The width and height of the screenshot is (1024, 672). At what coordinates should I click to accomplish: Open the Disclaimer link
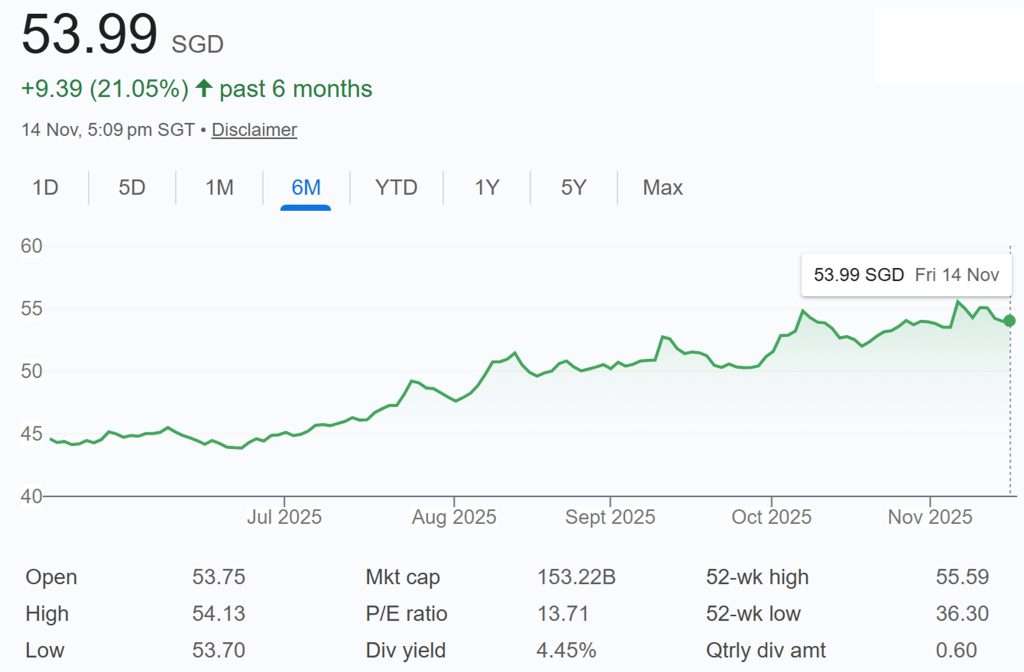click(253, 130)
